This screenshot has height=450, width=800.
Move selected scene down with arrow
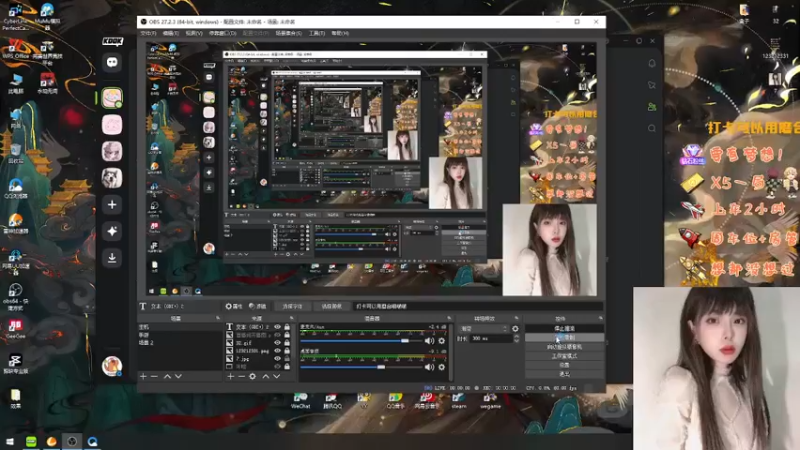click(x=179, y=377)
